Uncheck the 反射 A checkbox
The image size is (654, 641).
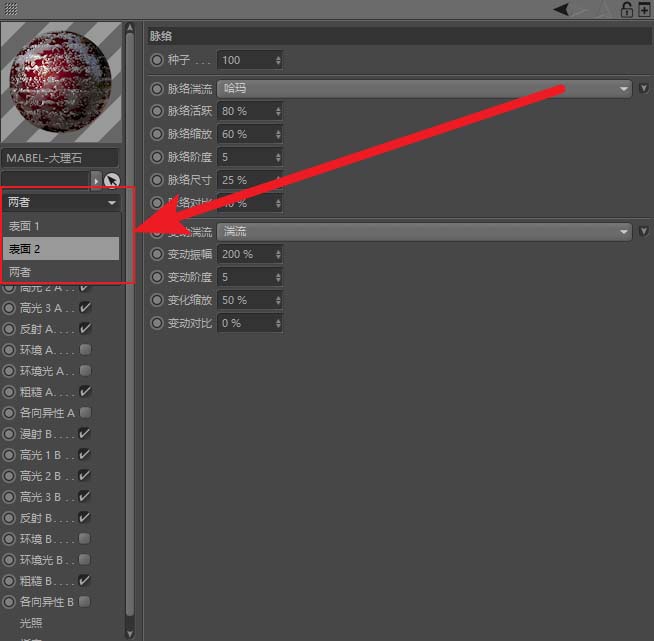coord(85,328)
